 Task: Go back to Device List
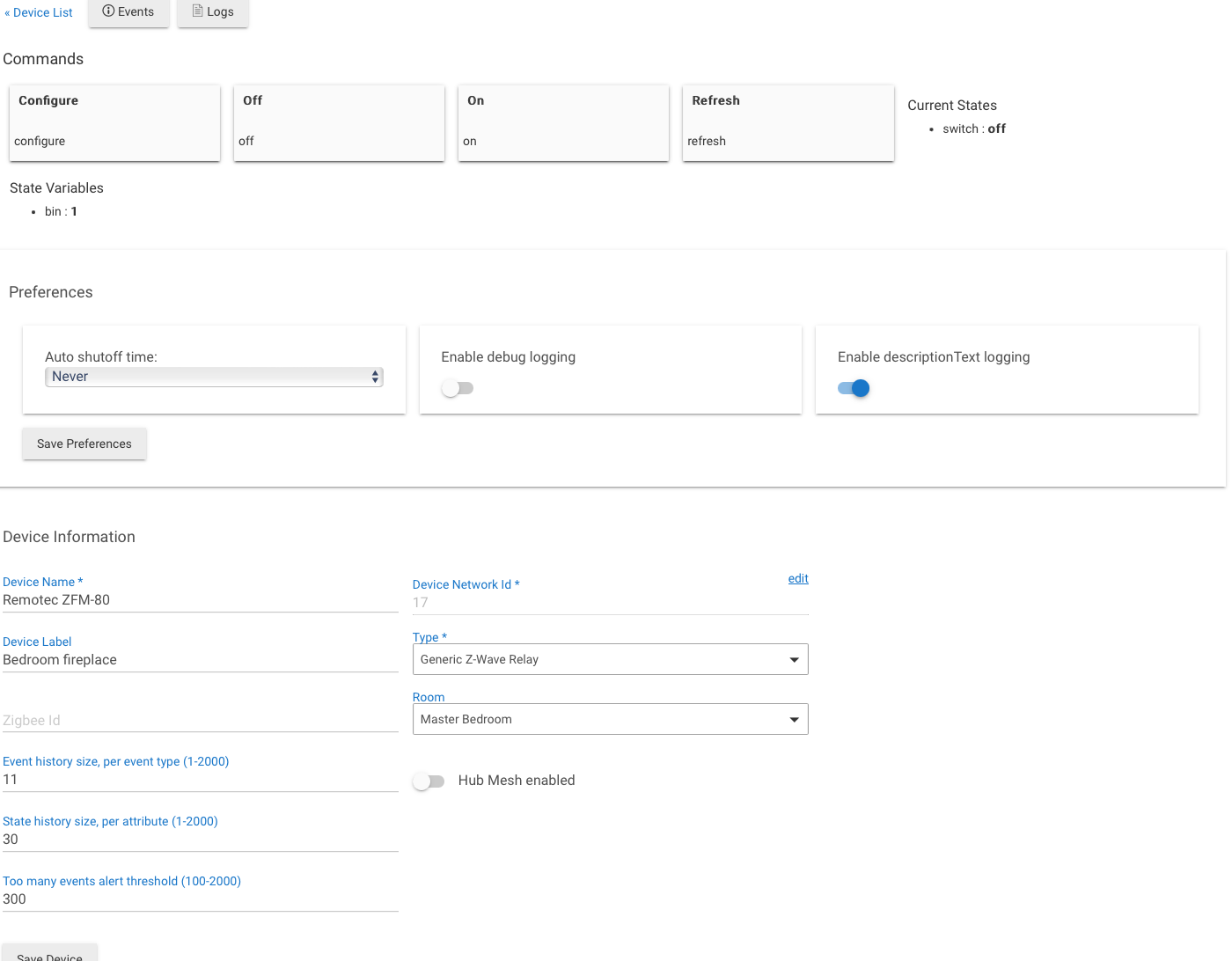tap(39, 13)
